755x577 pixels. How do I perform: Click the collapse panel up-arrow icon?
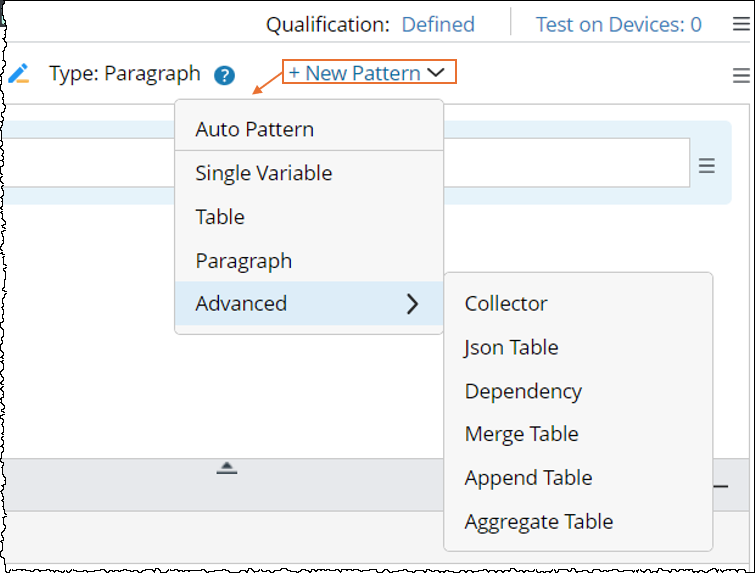click(227, 468)
